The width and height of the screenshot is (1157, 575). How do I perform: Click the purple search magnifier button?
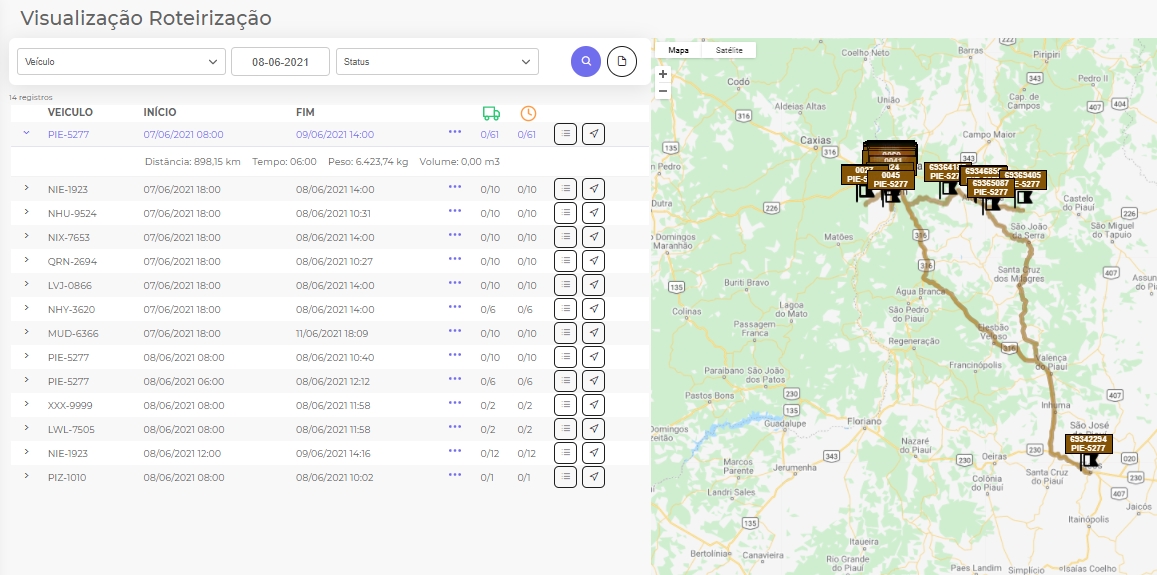click(x=586, y=61)
